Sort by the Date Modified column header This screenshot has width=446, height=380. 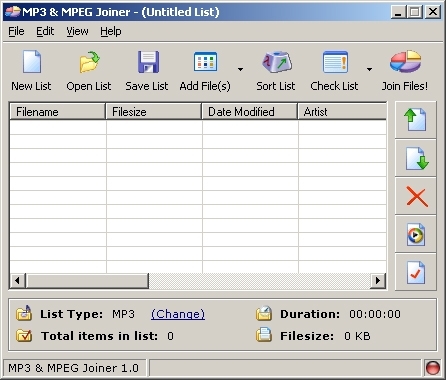(250, 112)
